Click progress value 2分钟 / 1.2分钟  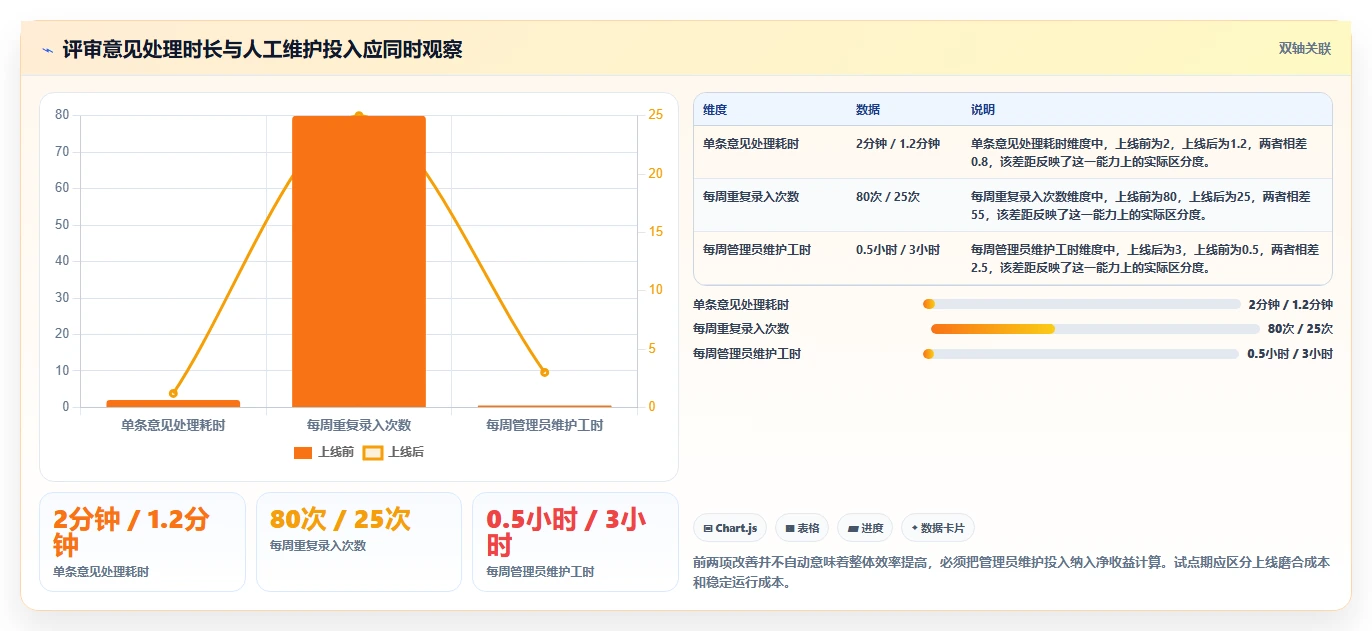click(x=1291, y=305)
